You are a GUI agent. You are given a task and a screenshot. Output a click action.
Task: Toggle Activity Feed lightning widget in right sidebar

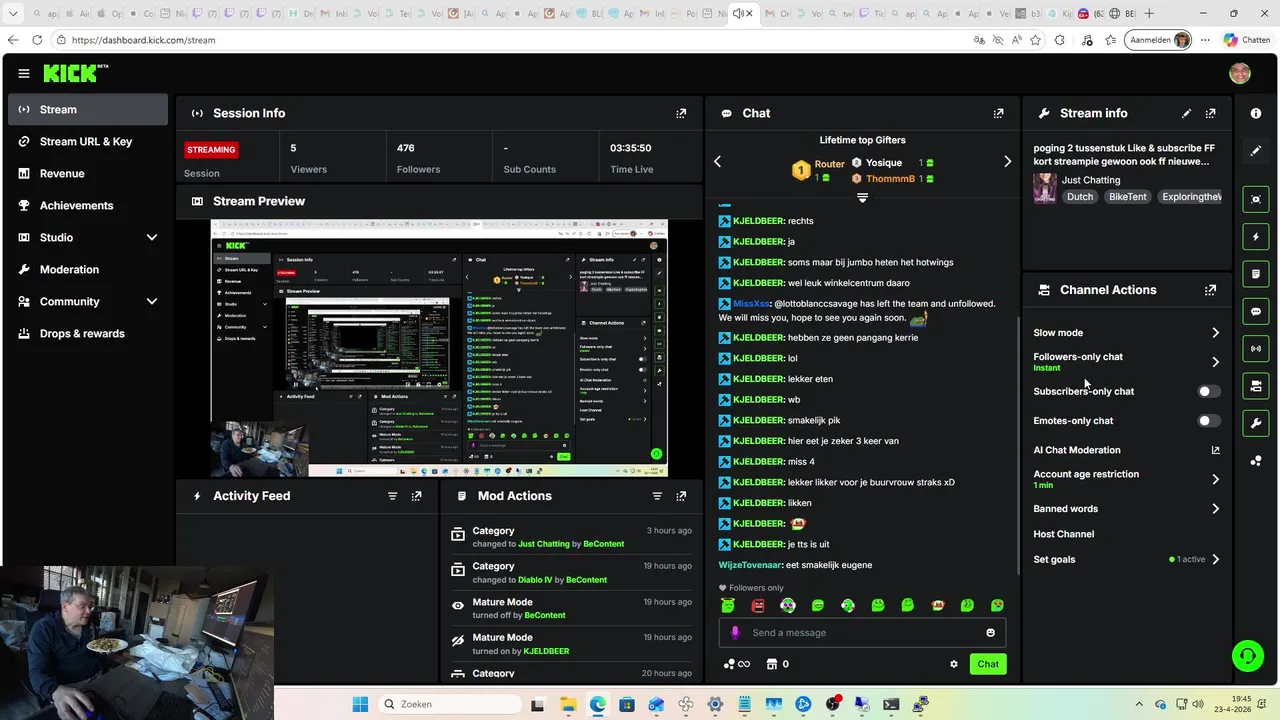(1256, 237)
